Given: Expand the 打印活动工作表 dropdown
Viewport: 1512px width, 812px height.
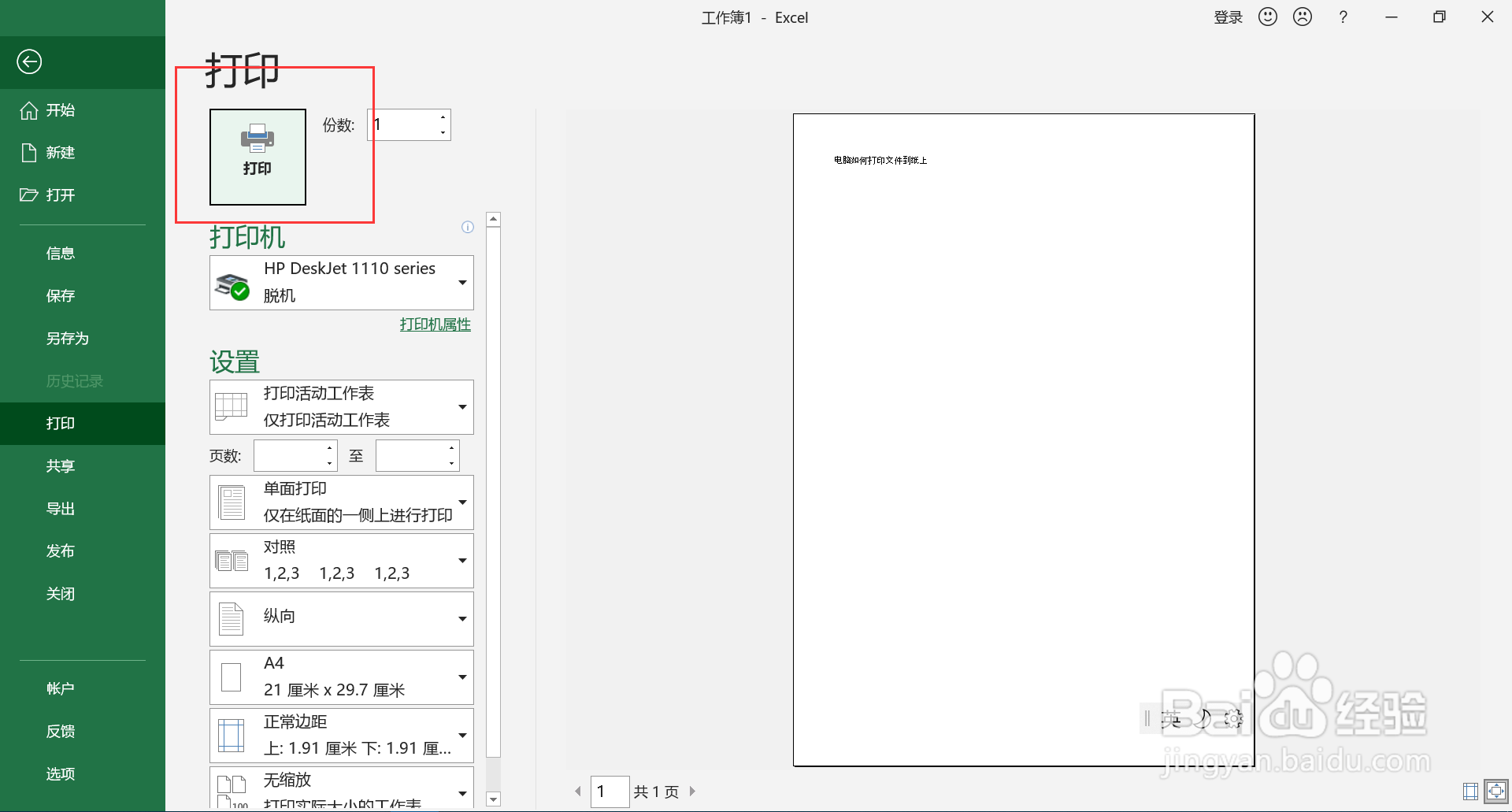Looking at the screenshot, I should 342,406.
